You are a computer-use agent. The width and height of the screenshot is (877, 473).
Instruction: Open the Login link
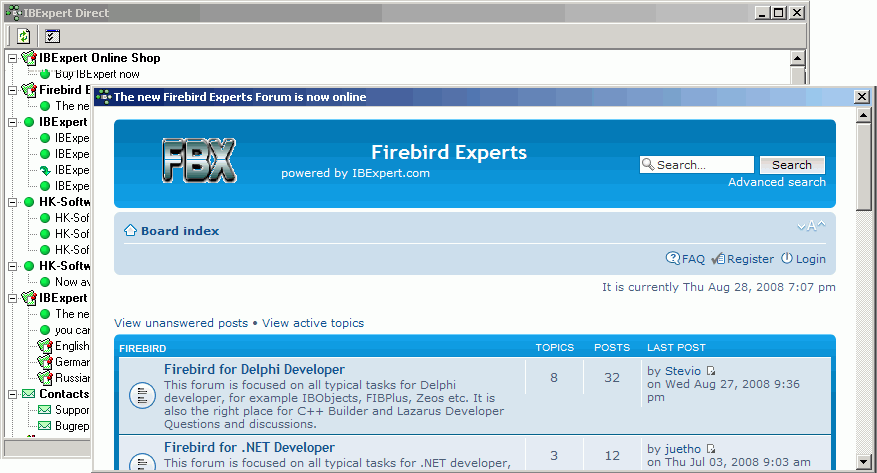pyautogui.click(x=810, y=259)
